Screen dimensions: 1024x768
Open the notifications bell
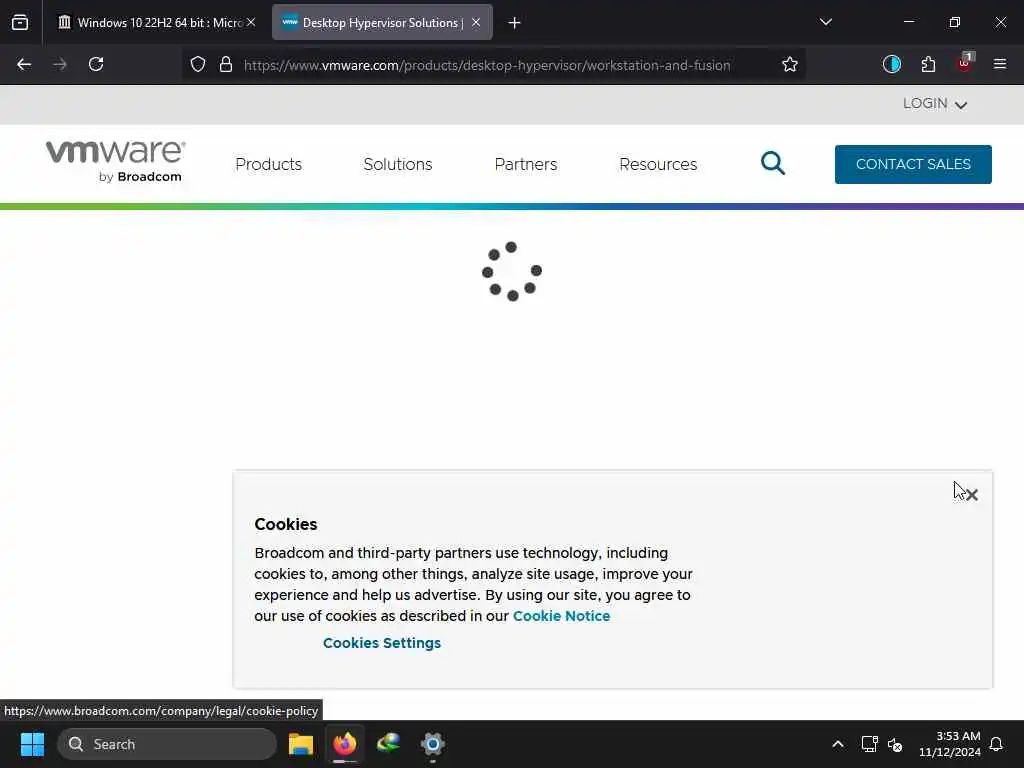click(996, 744)
